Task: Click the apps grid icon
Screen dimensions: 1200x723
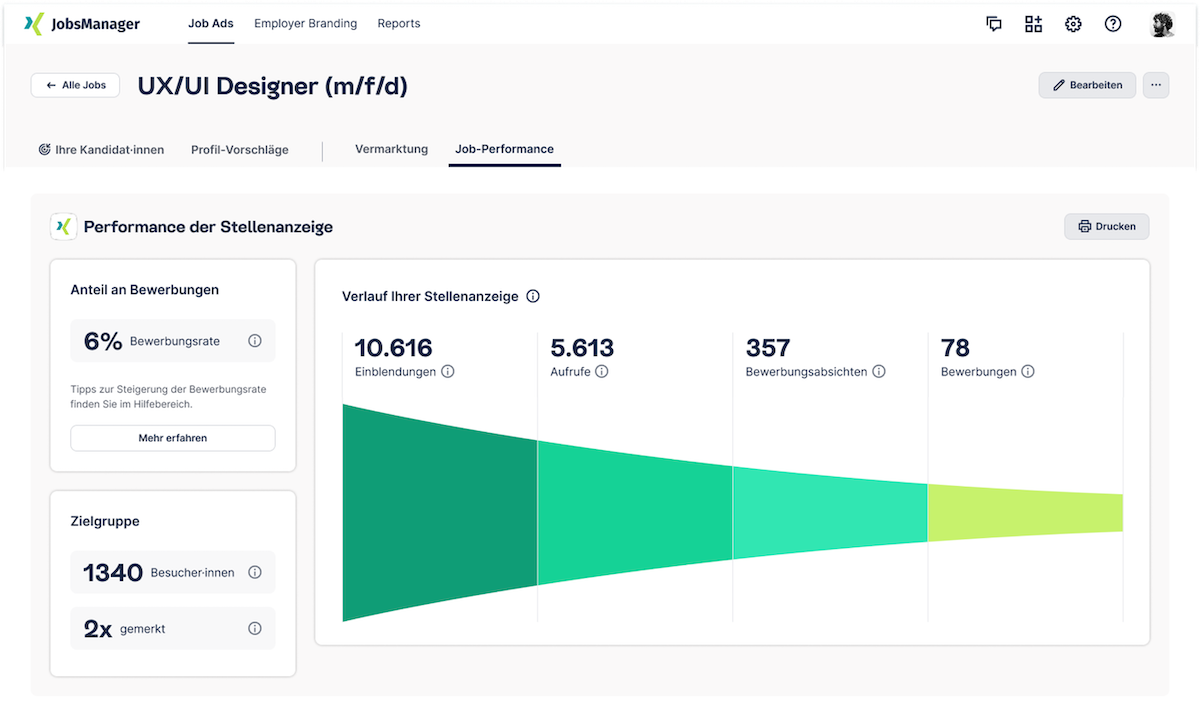Action: coord(1034,23)
